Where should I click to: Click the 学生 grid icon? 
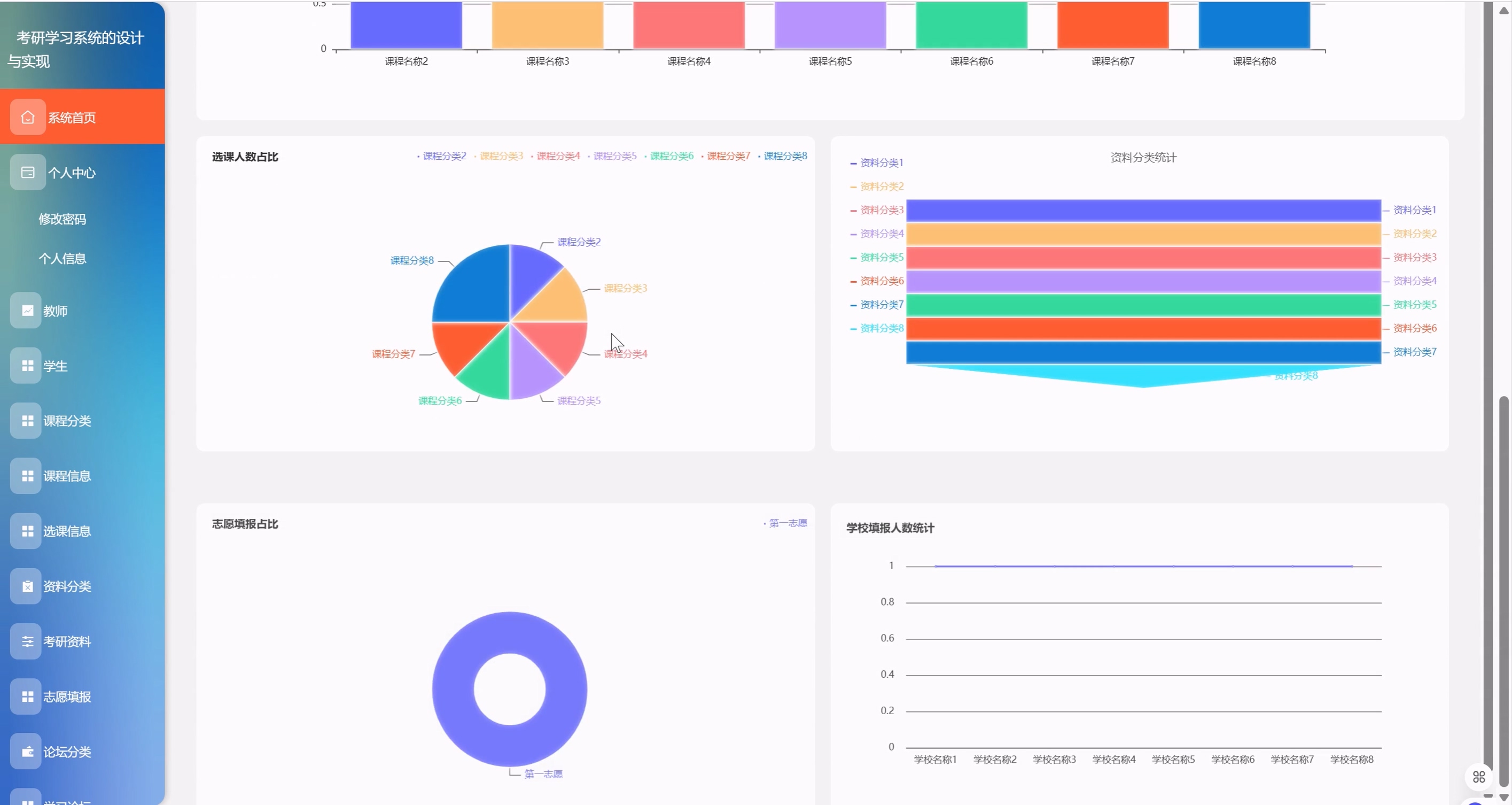point(27,366)
